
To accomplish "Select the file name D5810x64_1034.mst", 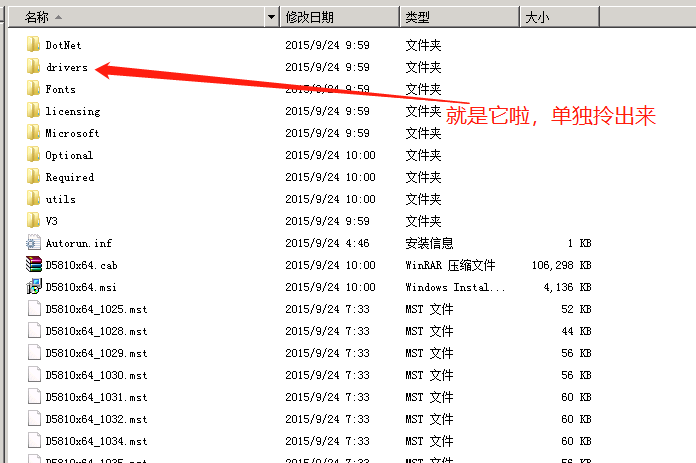I will (x=96, y=441).
